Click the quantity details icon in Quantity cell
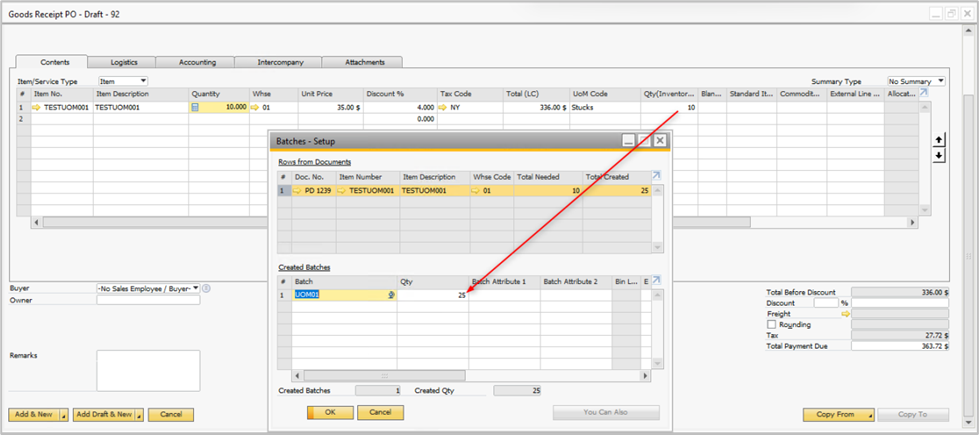The height and width of the screenshot is (435, 979). tap(195, 106)
